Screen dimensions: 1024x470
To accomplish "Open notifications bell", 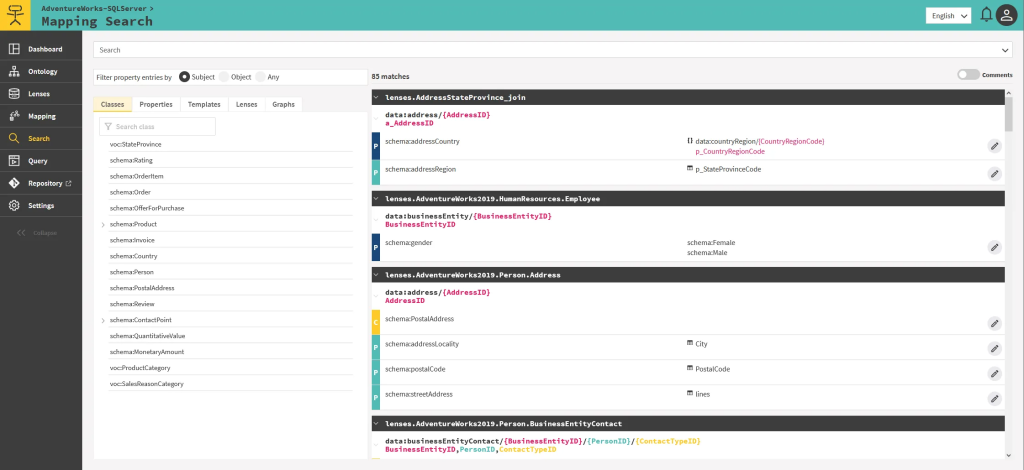I will pos(987,15).
